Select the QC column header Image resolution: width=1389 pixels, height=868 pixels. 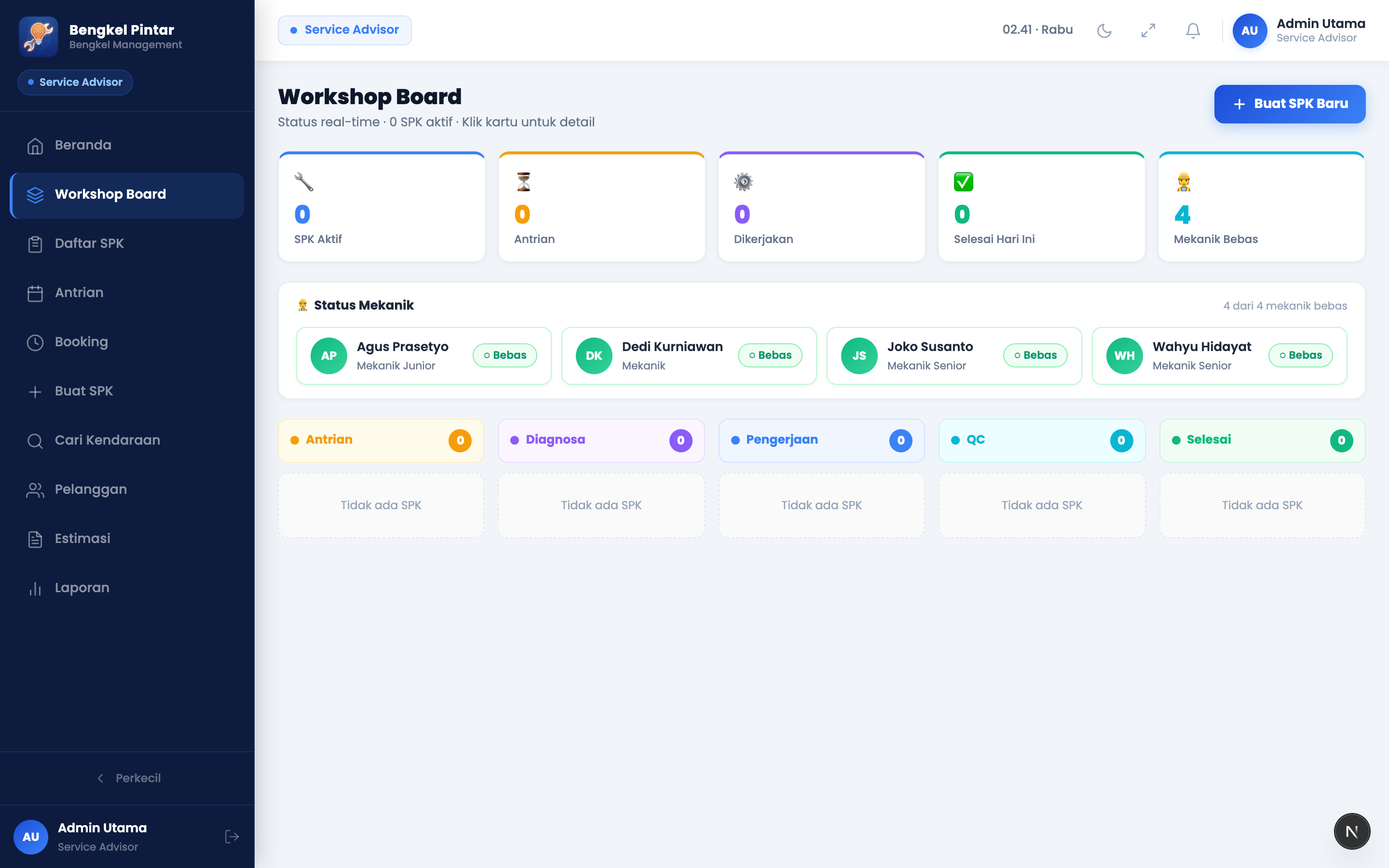[1042, 440]
